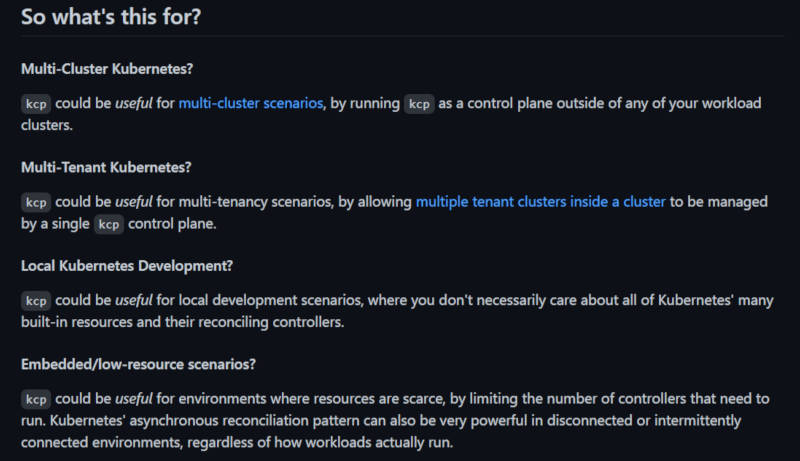Image resolution: width=800 pixels, height=461 pixels.
Task: Click the word "clusters." ending the first paragraph
Action: [x=46, y=125]
